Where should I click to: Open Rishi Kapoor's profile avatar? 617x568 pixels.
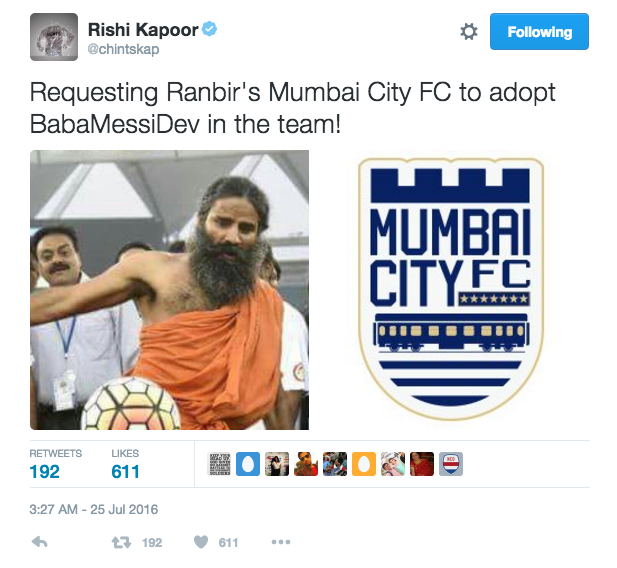[54, 37]
